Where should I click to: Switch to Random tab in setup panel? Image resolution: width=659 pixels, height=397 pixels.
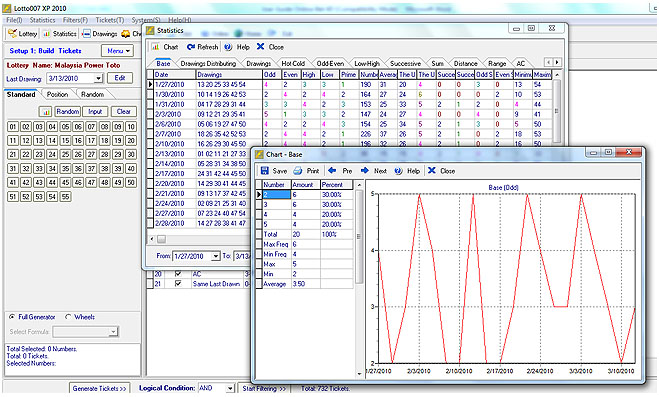[92, 95]
